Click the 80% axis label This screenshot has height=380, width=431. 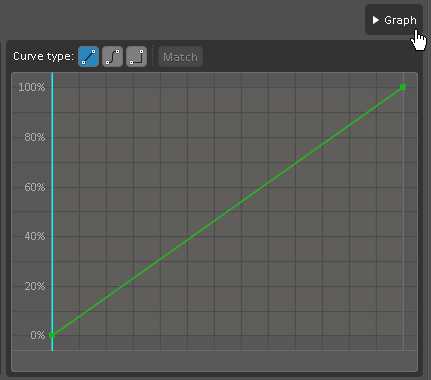point(35,137)
